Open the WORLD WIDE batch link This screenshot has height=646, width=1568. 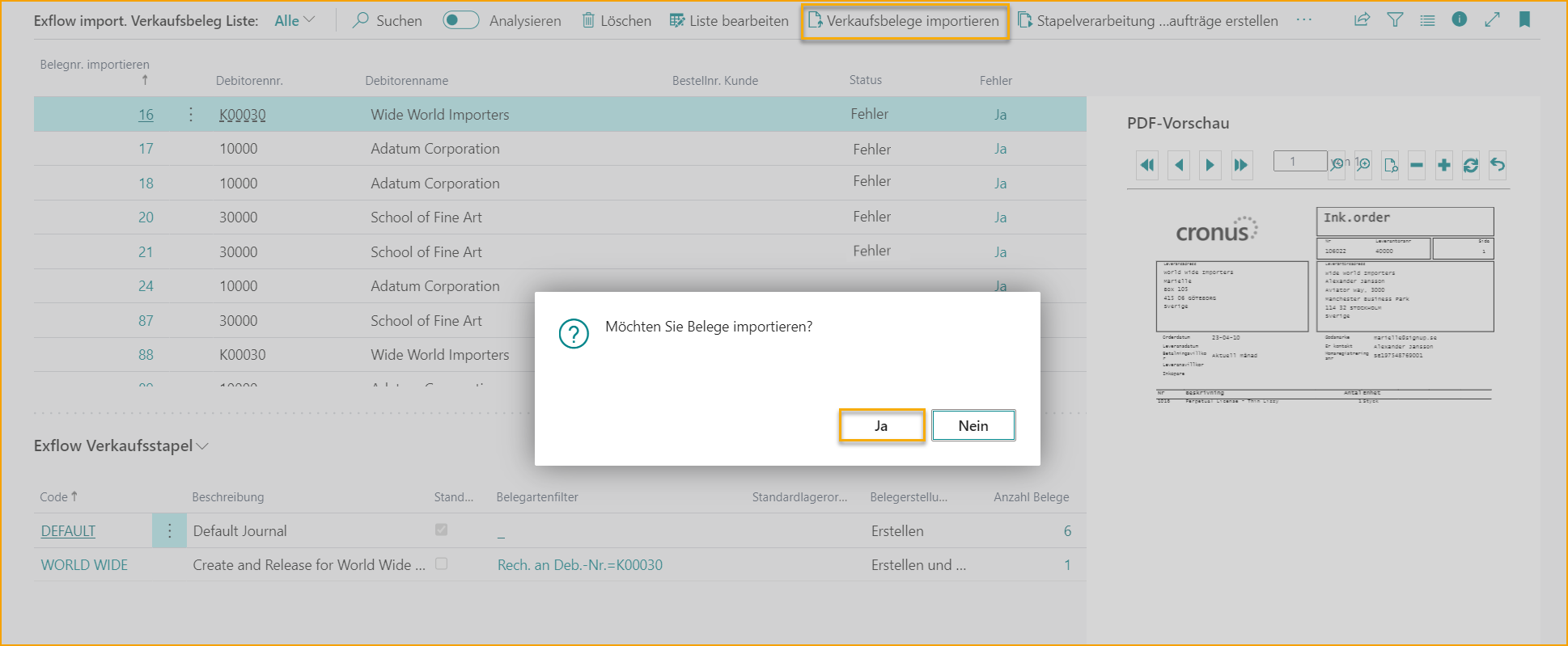pyautogui.click(x=84, y=565)
